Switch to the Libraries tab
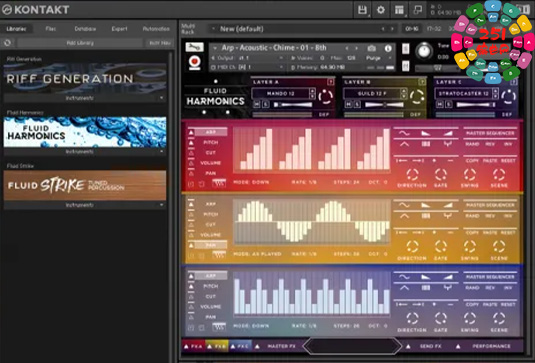 point(16,29)
